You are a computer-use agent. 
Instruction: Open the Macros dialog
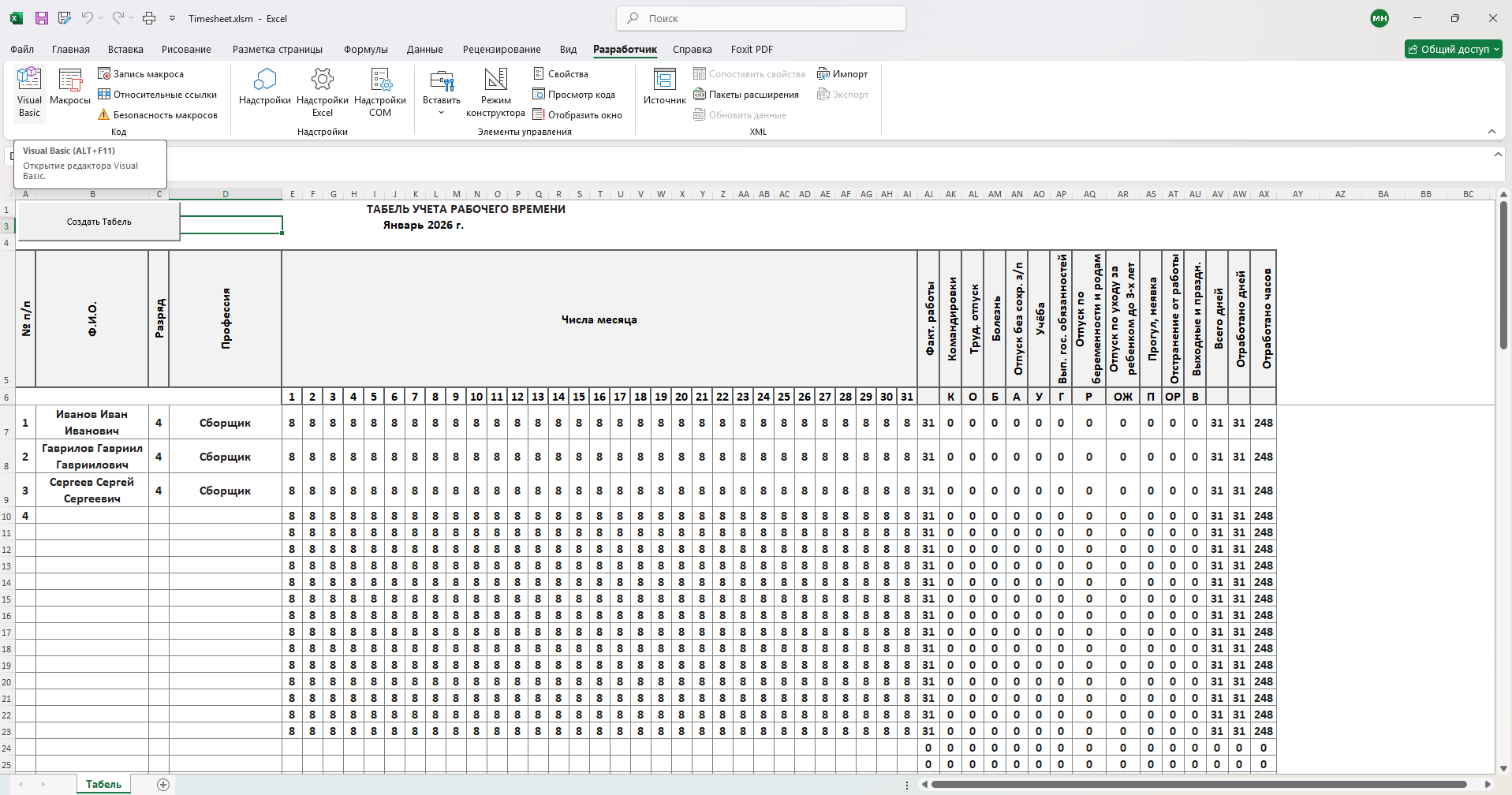pos(70,87)
